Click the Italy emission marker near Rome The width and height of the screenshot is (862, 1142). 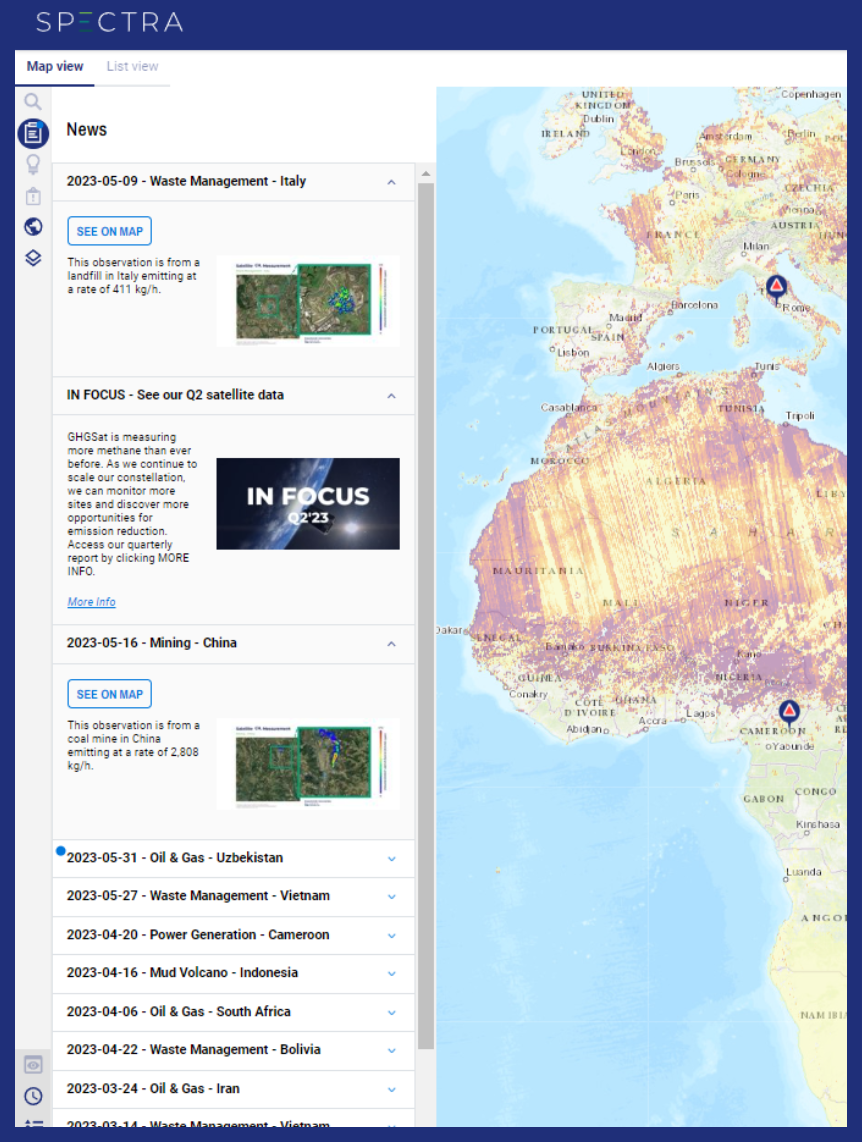click(x=776, y=289)
